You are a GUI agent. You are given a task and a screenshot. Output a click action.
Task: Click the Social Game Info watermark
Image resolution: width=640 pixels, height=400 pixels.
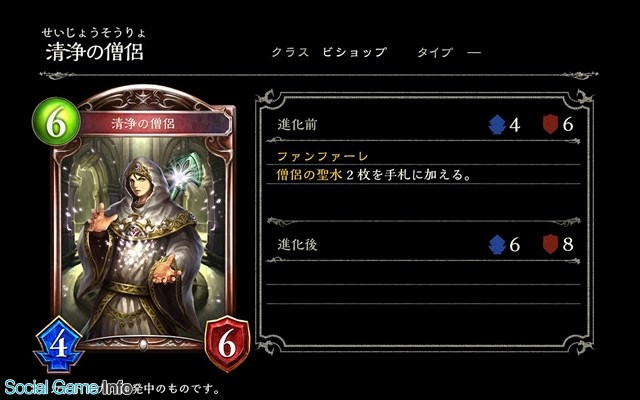pyautogui.click(x=69, y=387)
